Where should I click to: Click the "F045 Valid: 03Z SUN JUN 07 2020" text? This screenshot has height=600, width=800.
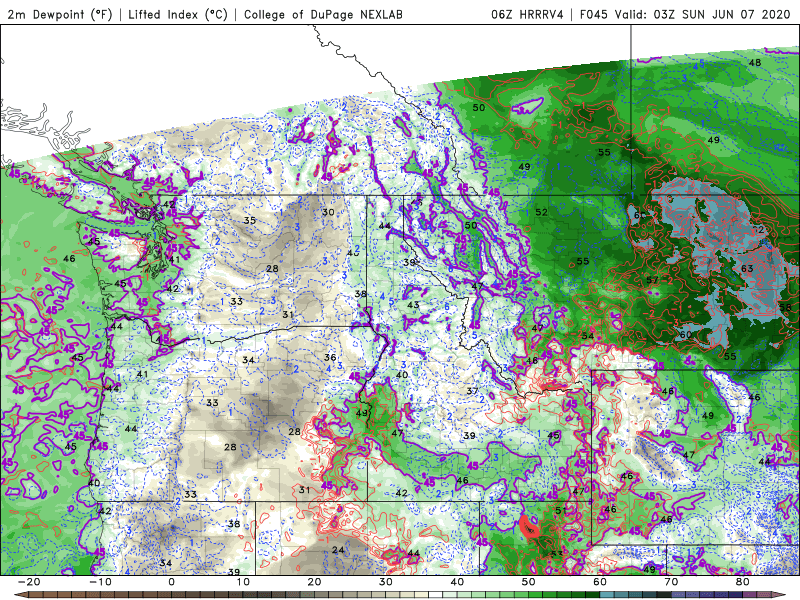pos(685,14)
